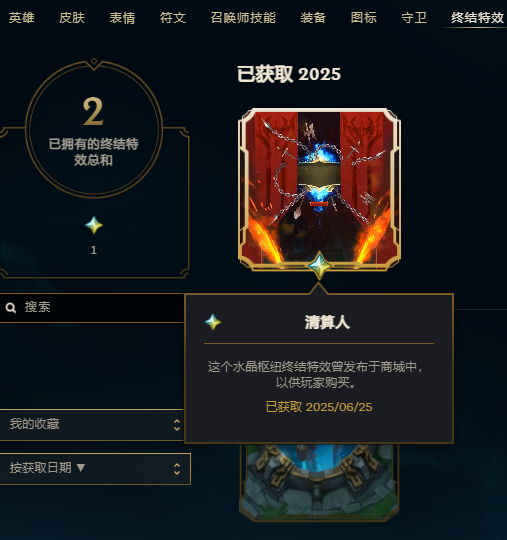This screenshot has height=540, width=507.
Task: Open the 装备 tab
Action: (313, 18)
